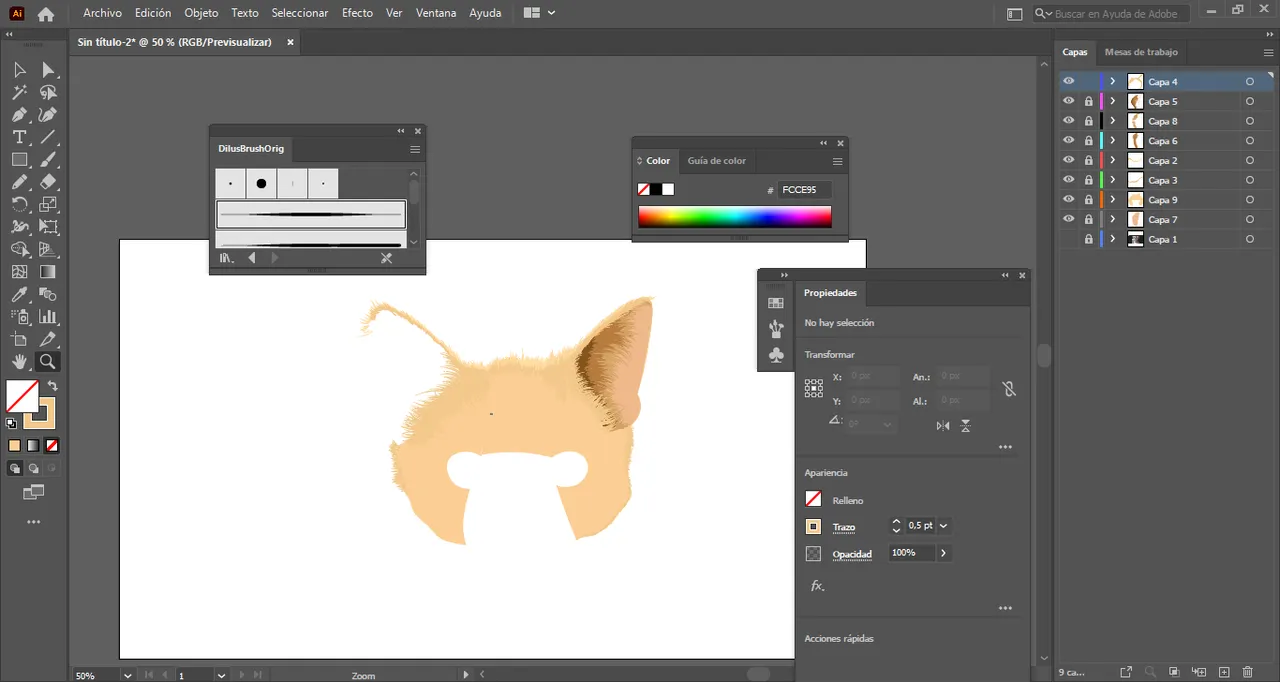
Task: Open the Ventana menu
Action: point(436,13)
